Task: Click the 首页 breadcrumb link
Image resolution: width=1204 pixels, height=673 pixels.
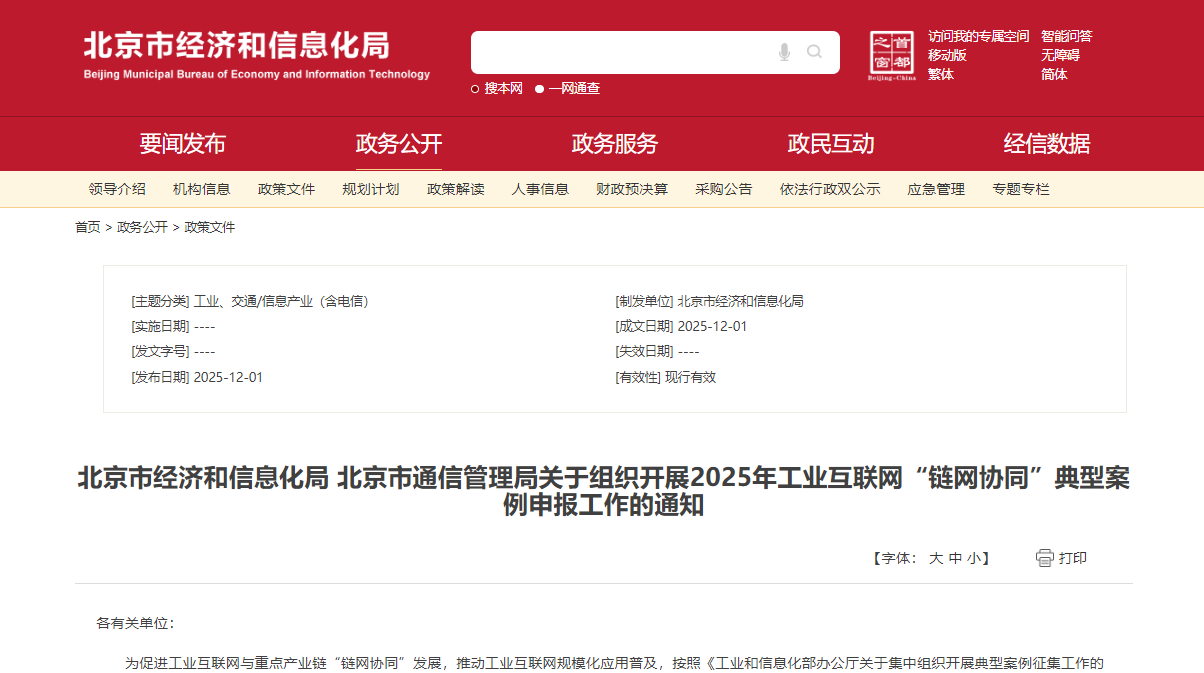Action: [x=88, y=227]
